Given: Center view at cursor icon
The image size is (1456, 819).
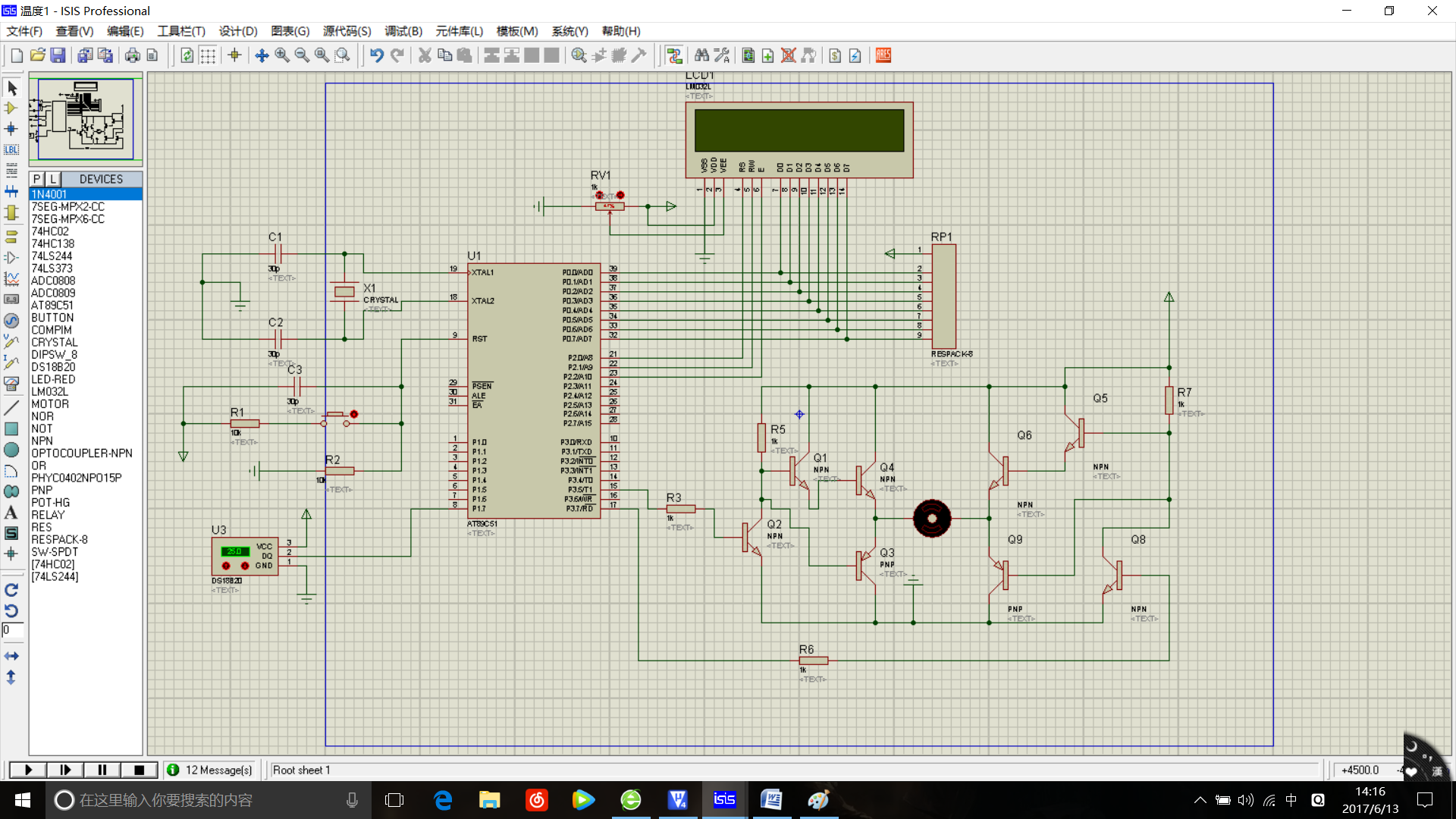Looking at the screenshot, I should [262, 55].
